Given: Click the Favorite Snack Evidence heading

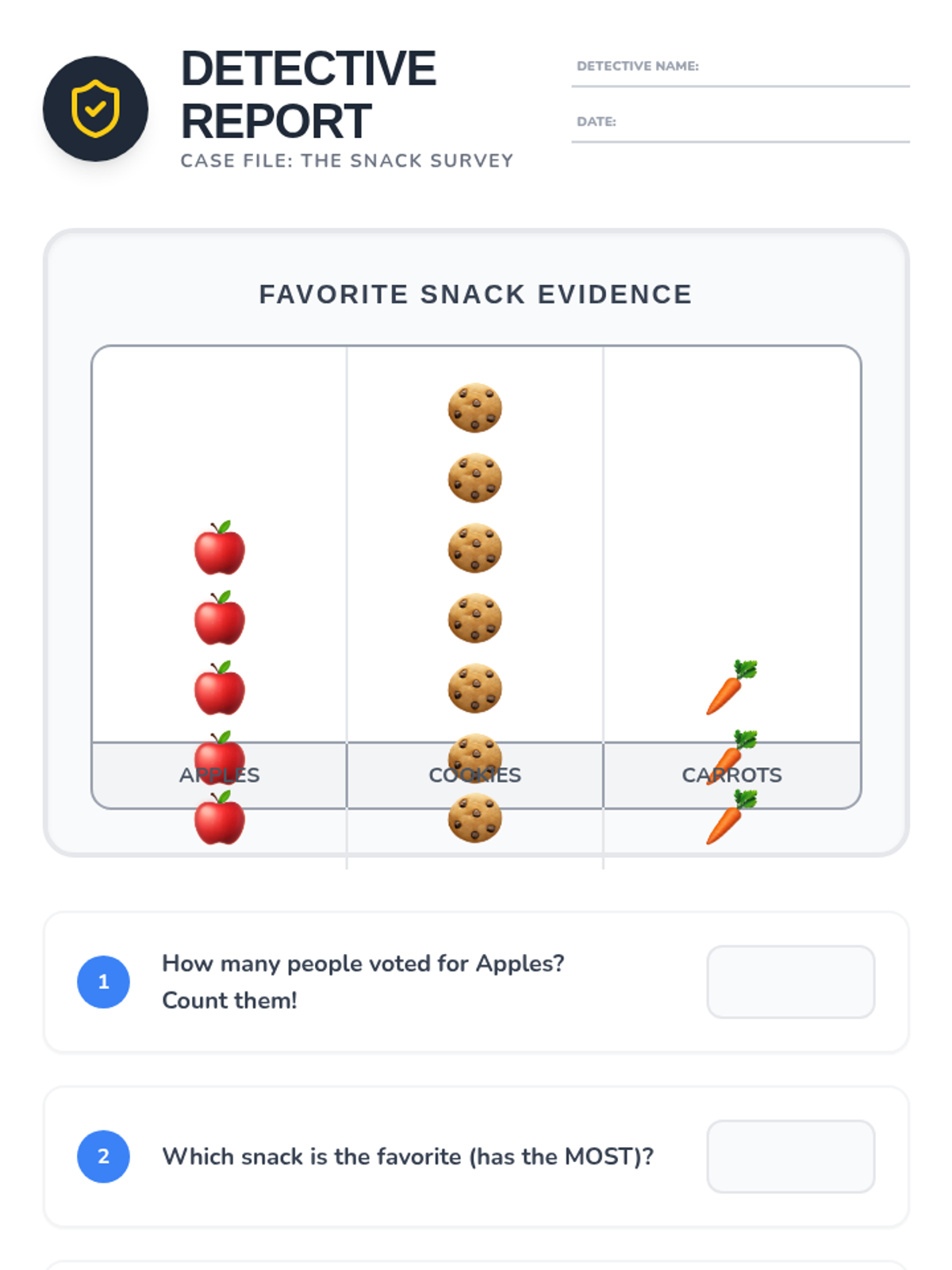Looking at the screenshot, I should [x=476, y=294].
